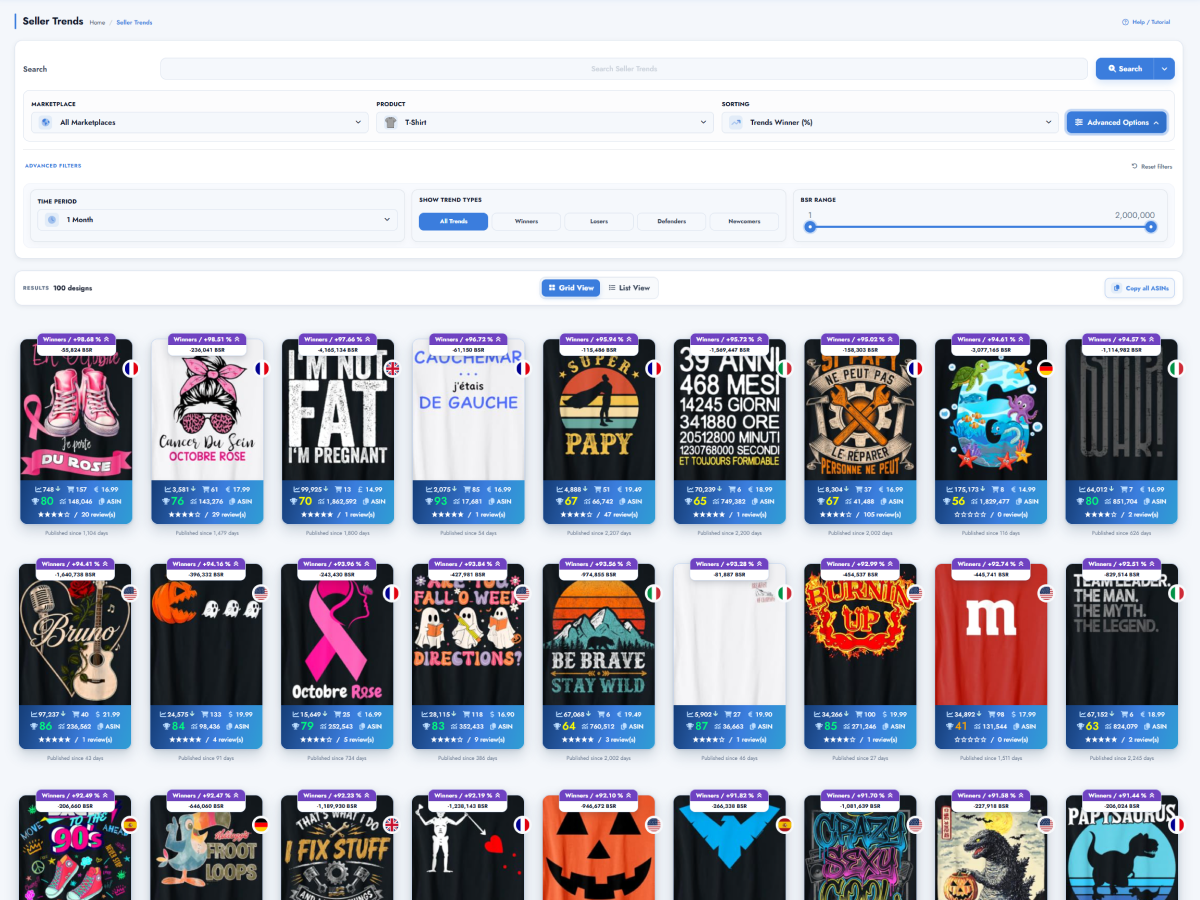Expand the arrow next to the Search button

[1164, 69]
